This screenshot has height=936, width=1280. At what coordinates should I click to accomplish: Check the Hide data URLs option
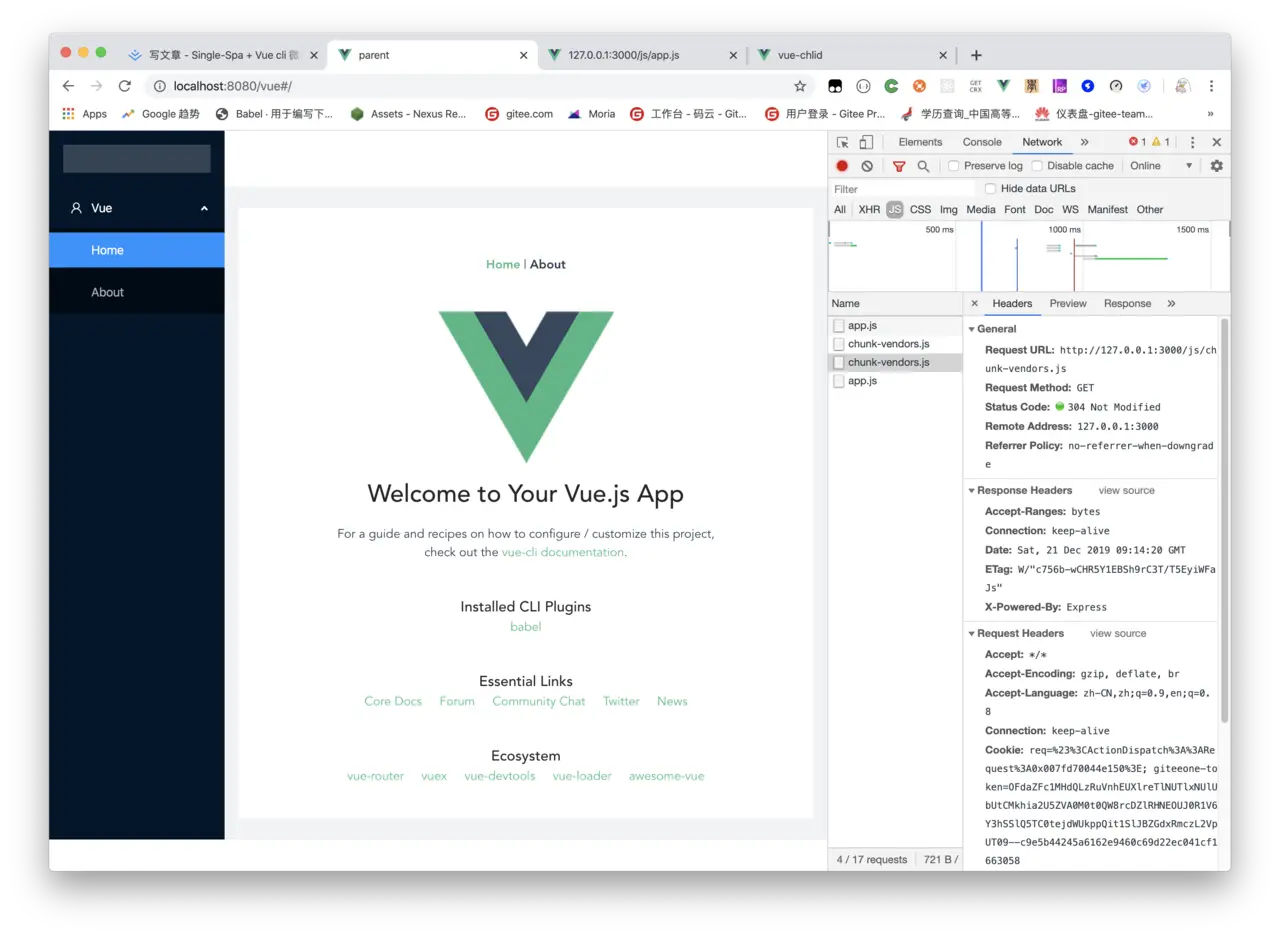990,188
